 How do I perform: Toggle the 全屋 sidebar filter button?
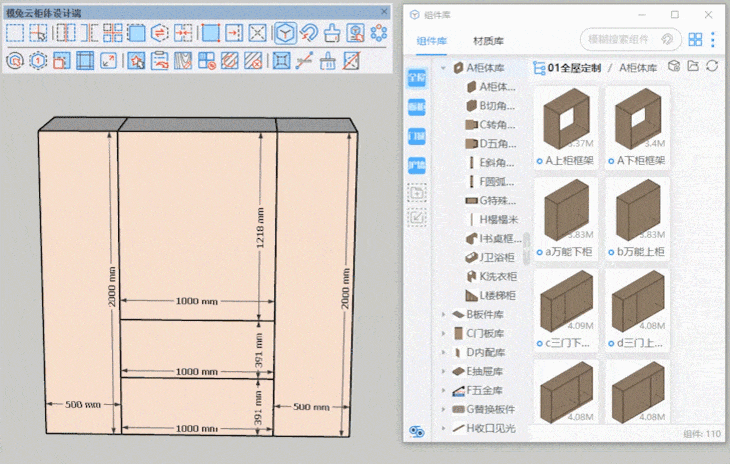coord(416,79)
